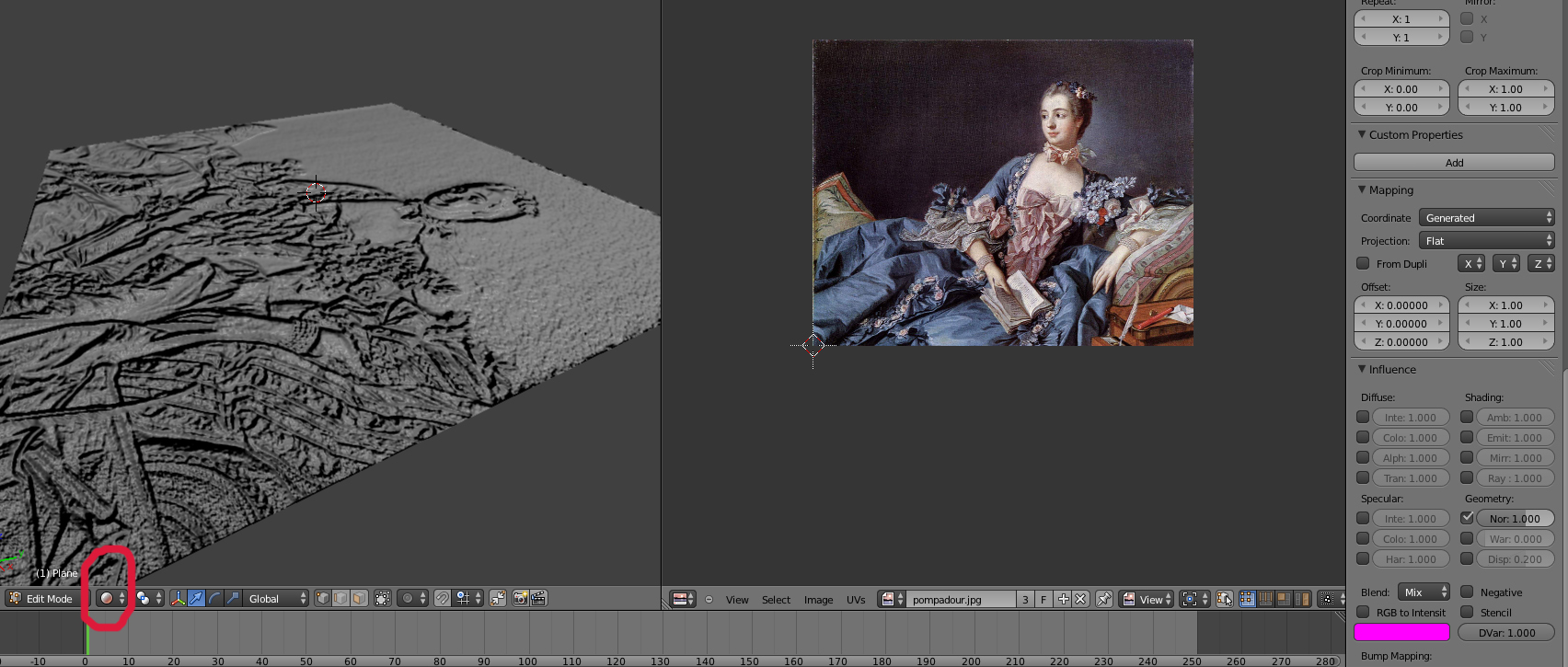Browse image datablocks next to pompadour.jpg
1568x667 pixels.
click(x=892, y=599)
